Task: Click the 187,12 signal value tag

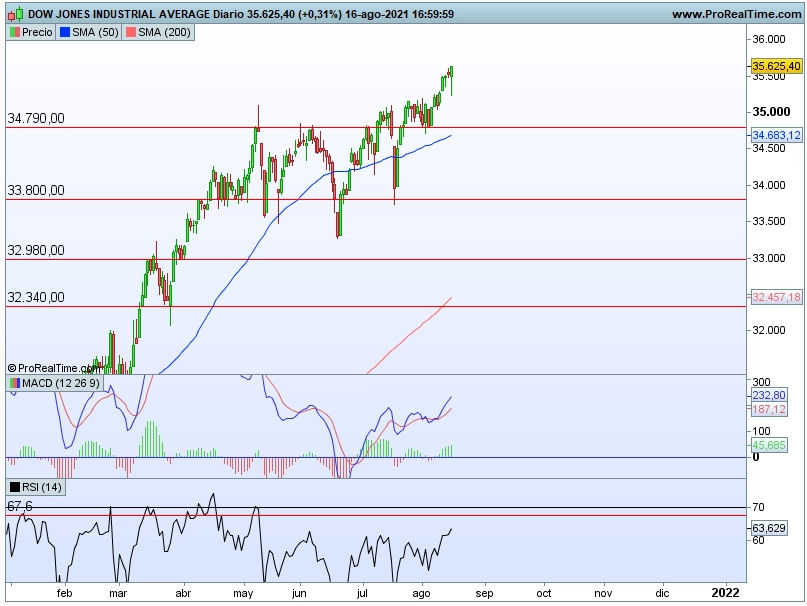Action: (769, 409)
